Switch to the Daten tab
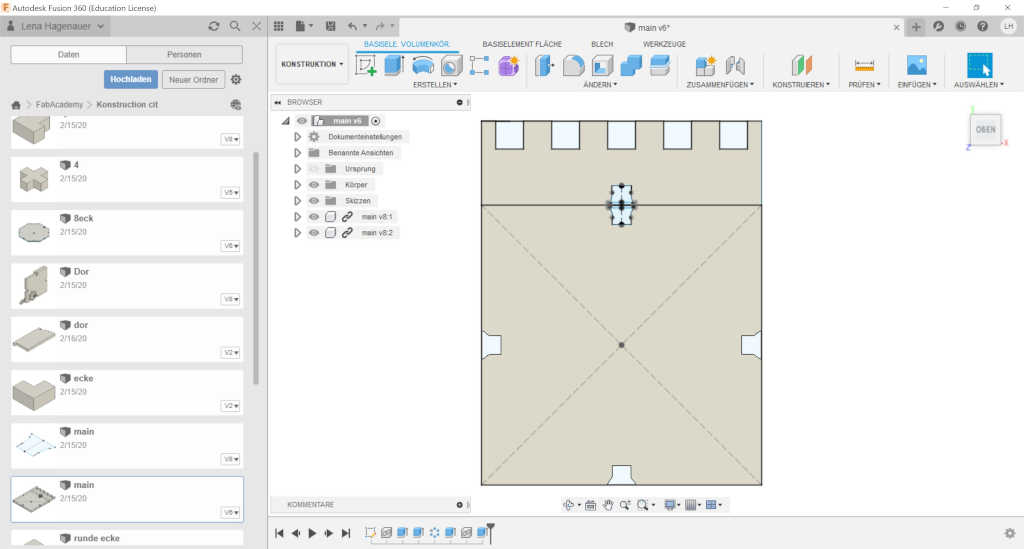Image resolution: width=1024 pixels, height=549 pixels. 69,54
